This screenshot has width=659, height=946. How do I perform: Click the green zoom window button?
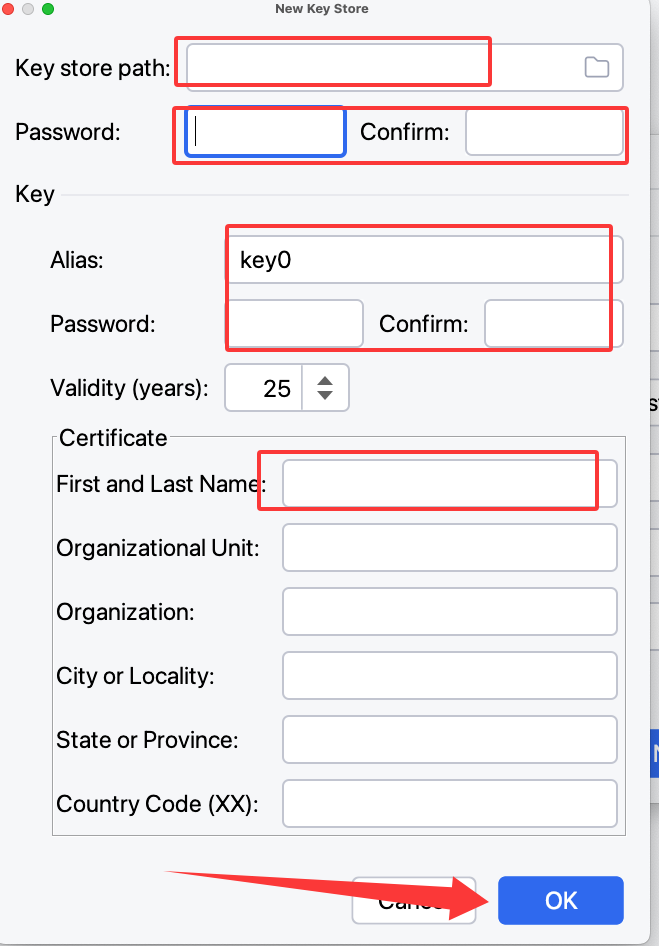point(48,9)
